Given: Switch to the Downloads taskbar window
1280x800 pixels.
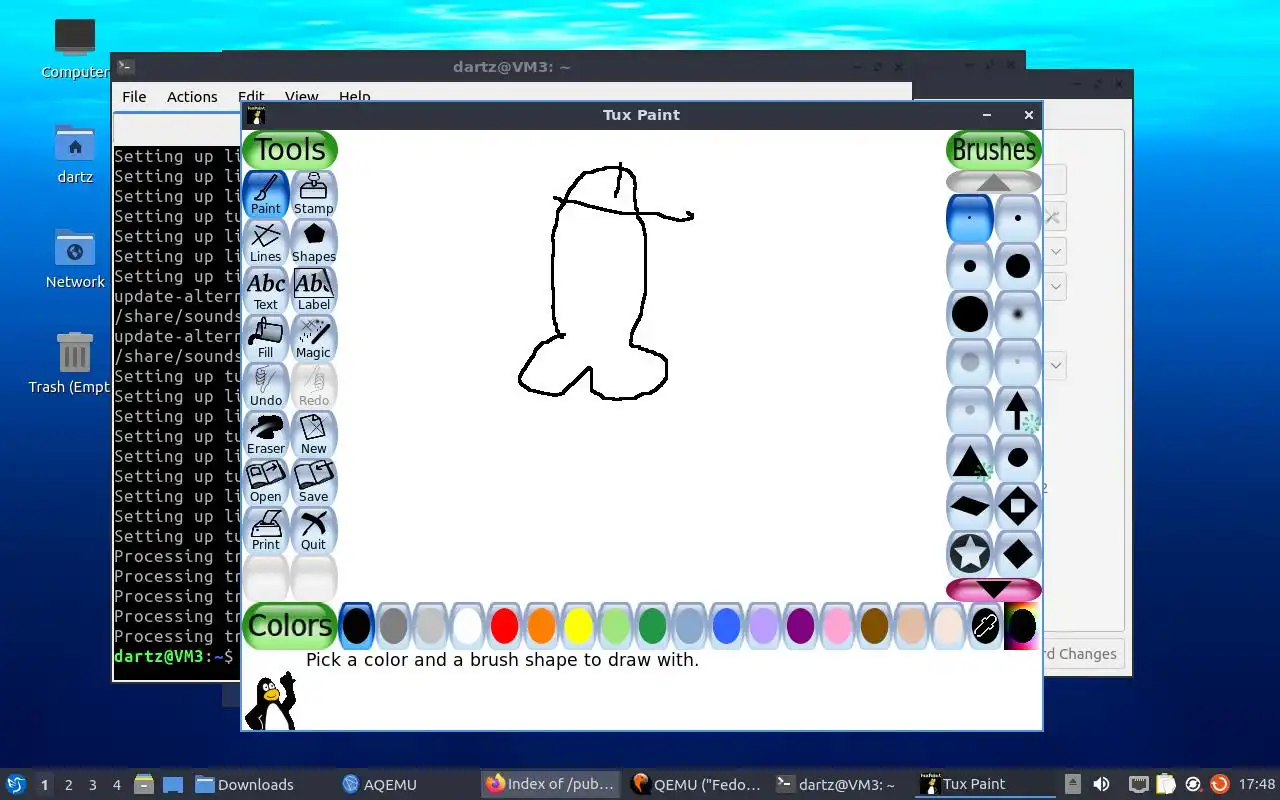Looking at the screenshot, I should [x=245, y=784].
